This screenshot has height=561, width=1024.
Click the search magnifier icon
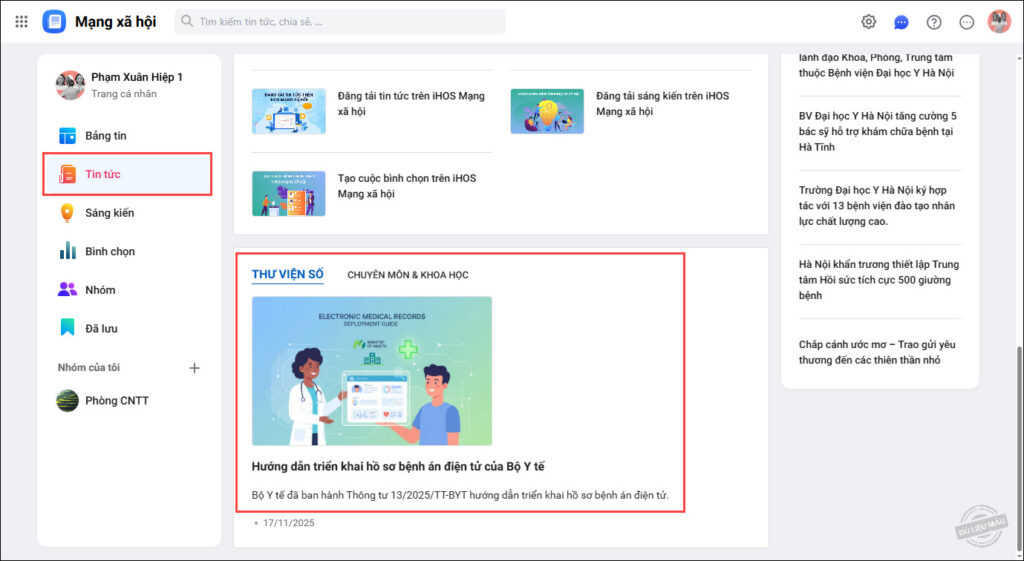click(187, 22)
